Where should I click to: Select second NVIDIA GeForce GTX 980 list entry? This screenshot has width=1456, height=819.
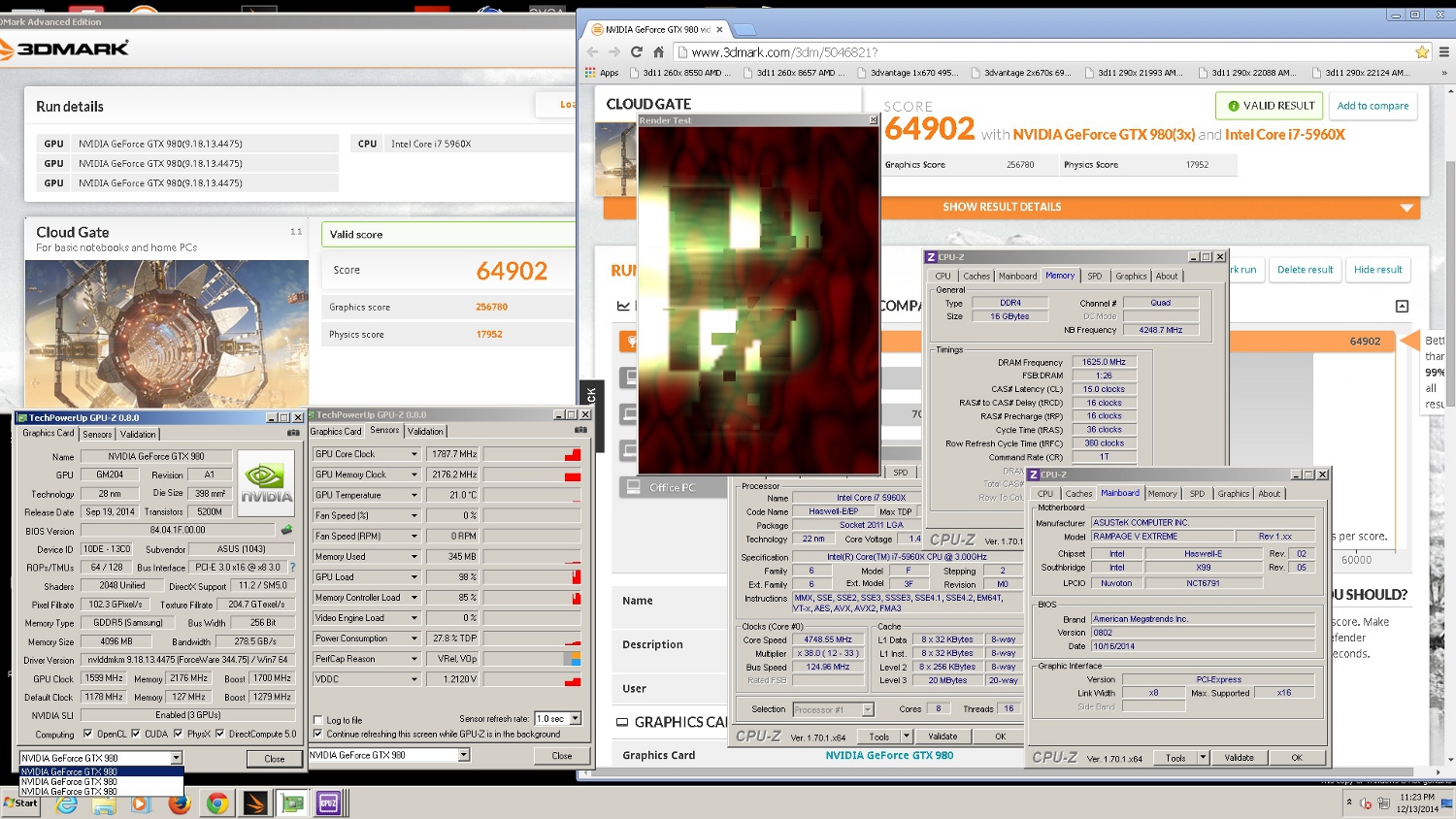[x=102, y=782]
